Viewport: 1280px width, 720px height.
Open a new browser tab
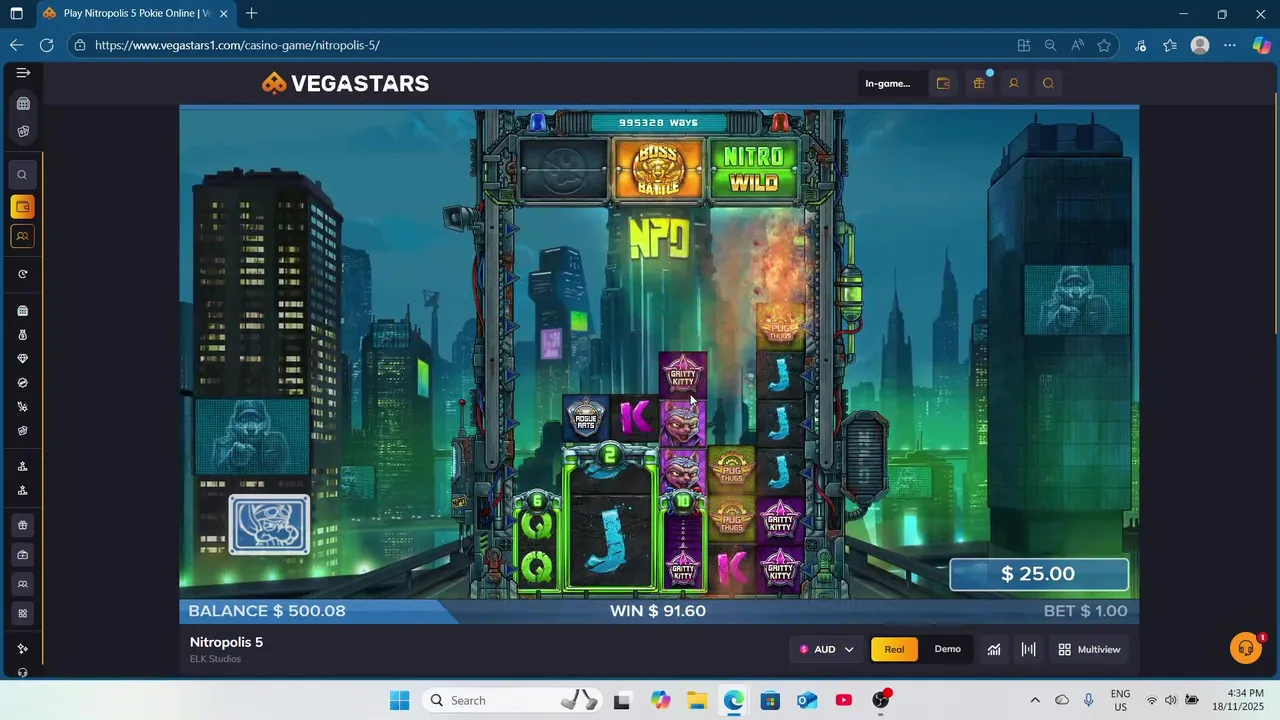click(251, 14)
